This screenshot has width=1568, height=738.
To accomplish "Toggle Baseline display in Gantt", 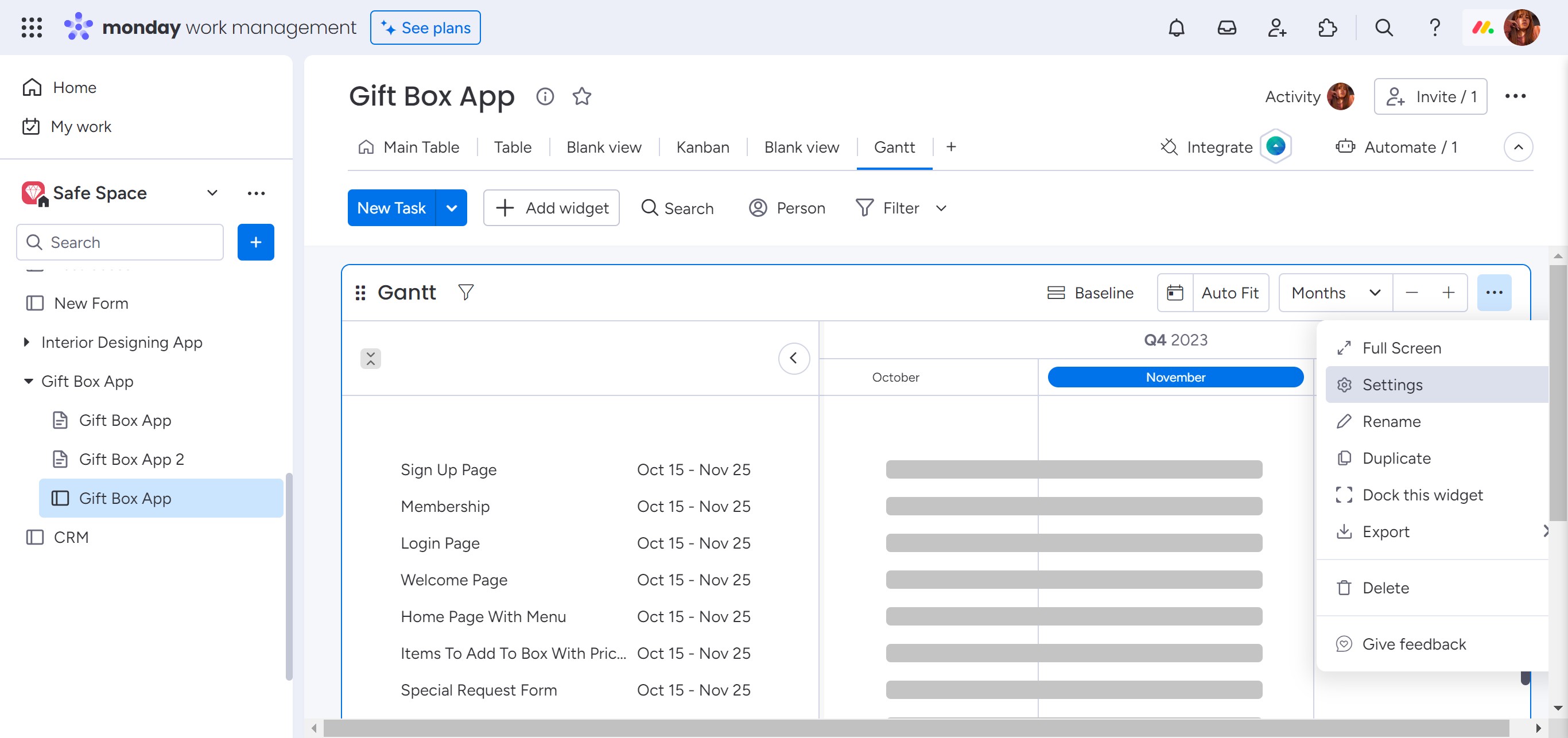I will (x=1090, y=293).
